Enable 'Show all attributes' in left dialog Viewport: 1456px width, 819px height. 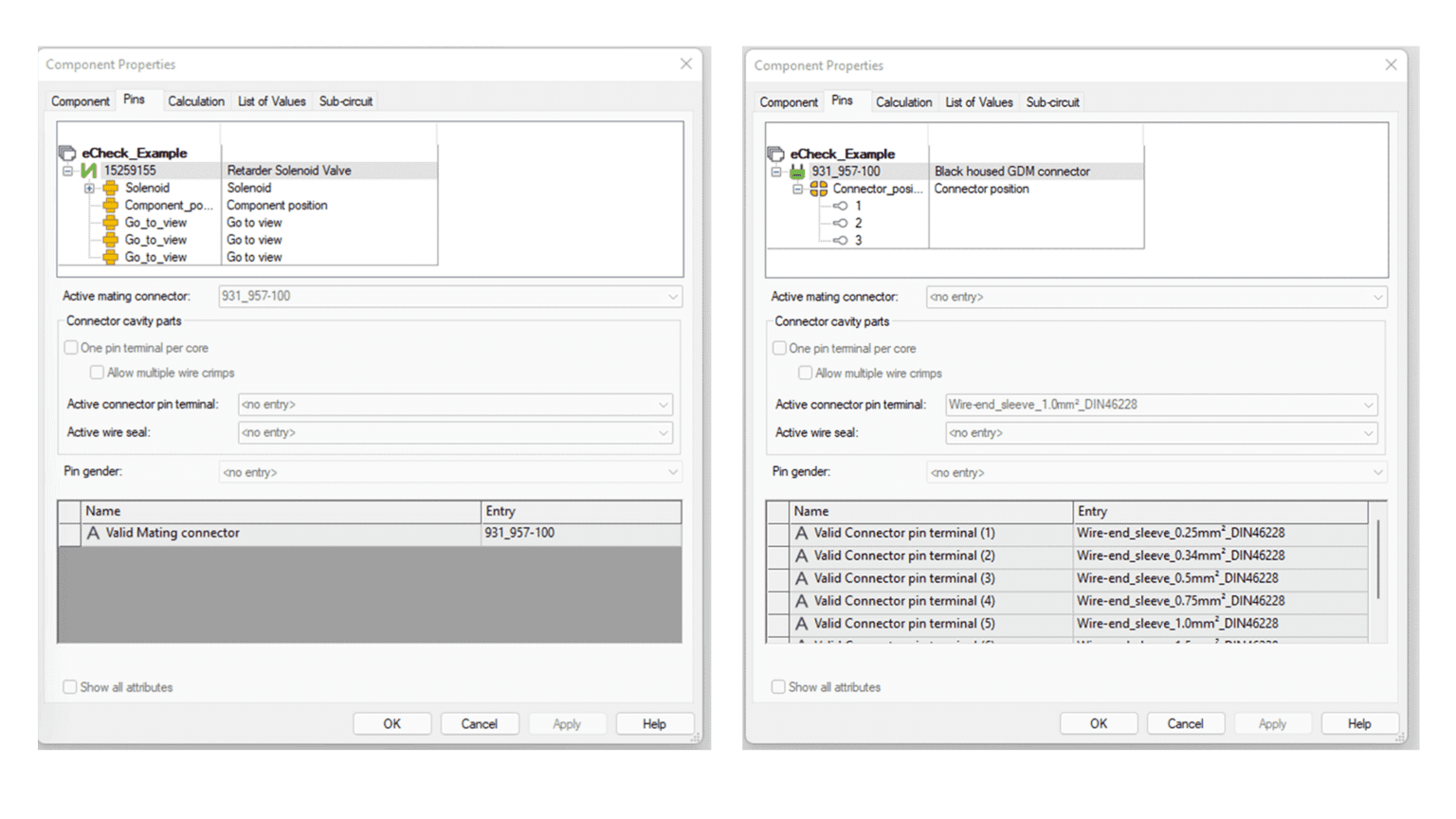tap(70, 687)
